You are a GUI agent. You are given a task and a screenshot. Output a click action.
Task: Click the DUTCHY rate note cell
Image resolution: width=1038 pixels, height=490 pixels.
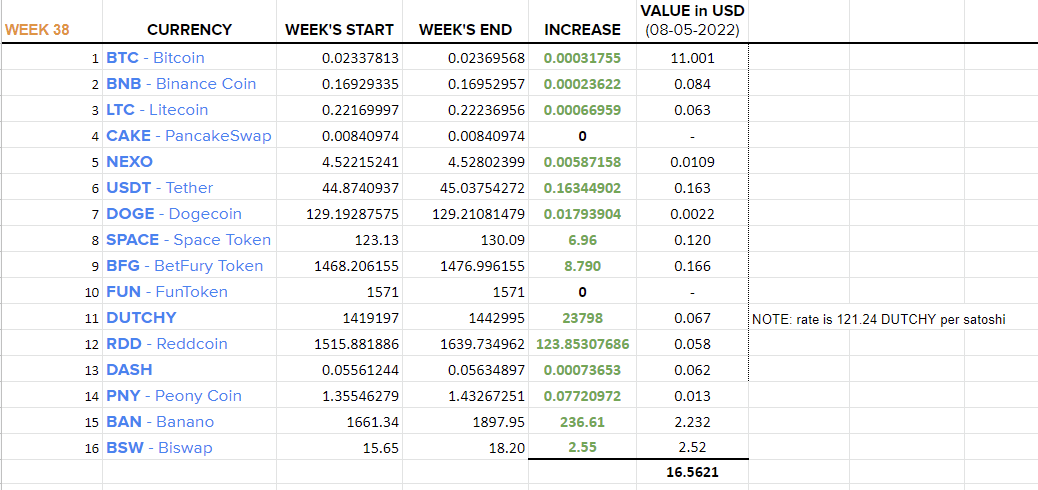click(879, 320)
